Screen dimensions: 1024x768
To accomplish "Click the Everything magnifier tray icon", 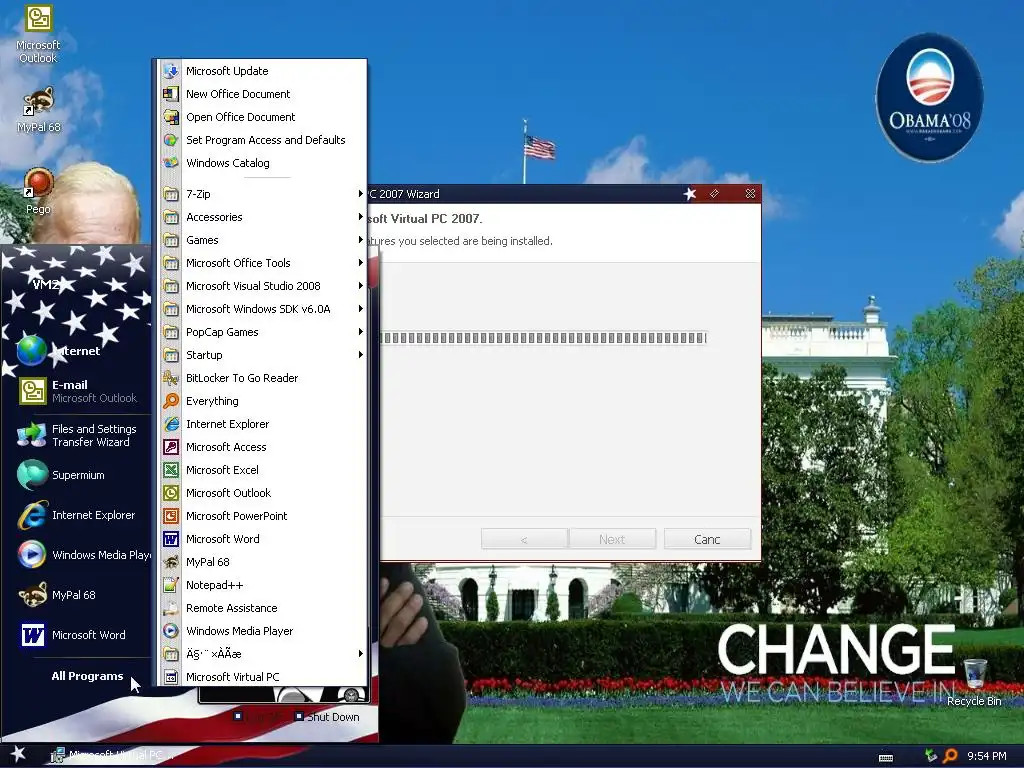I will point(950,756).
